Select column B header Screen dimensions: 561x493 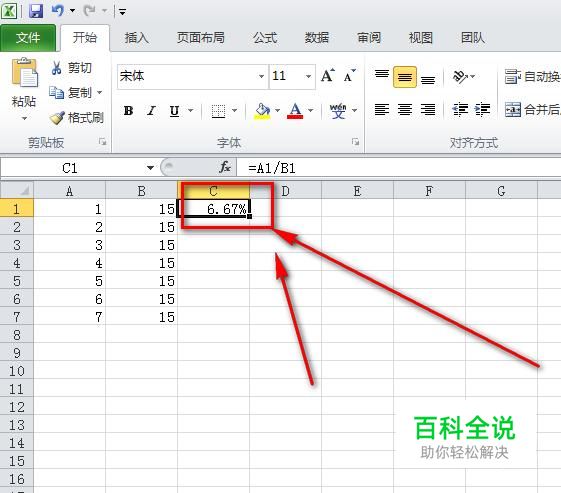click(x=142, y=191)
